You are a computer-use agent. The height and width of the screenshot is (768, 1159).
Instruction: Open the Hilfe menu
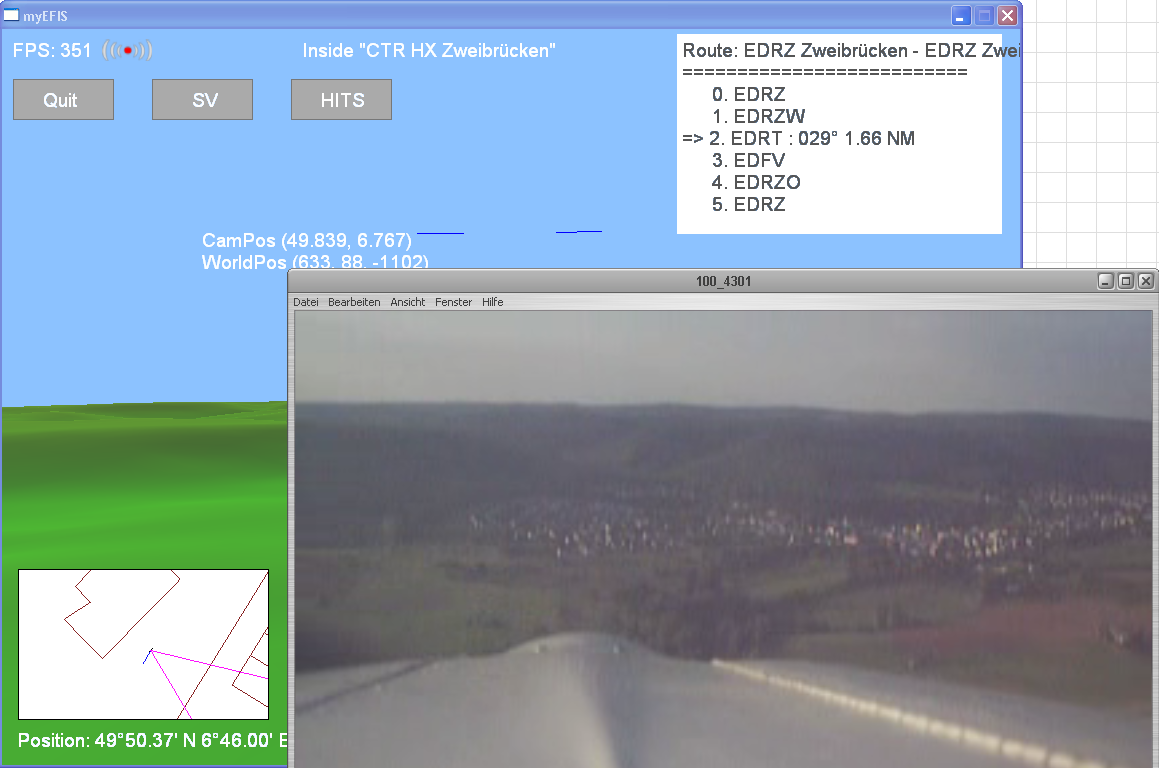(x=492, y=302)
